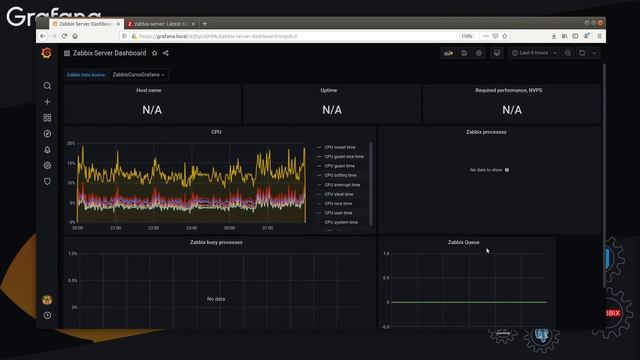640x360 pixels.
Task: Open the Help question mark icon
Action: (47, 315)
